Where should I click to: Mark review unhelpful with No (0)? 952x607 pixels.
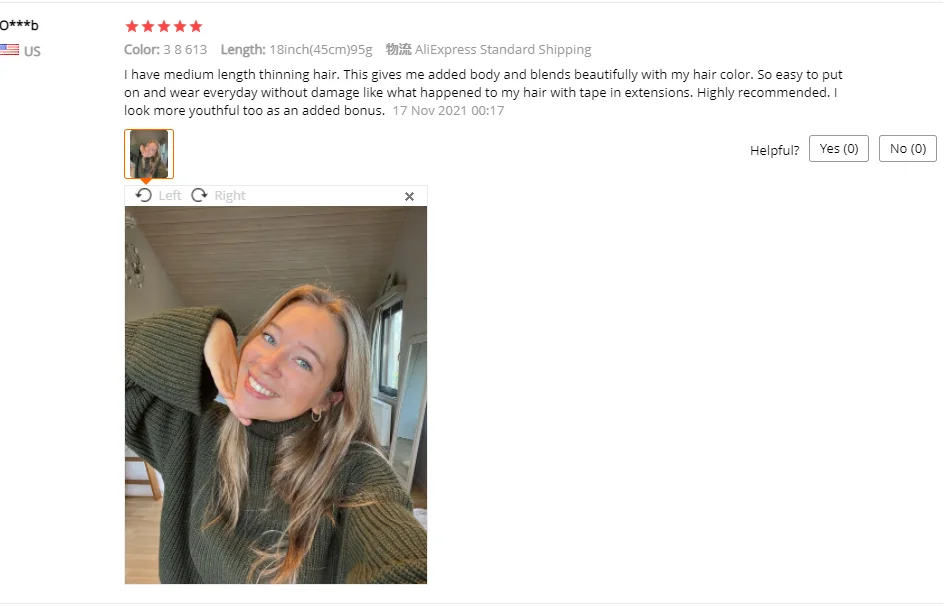(x=908, y=149)
